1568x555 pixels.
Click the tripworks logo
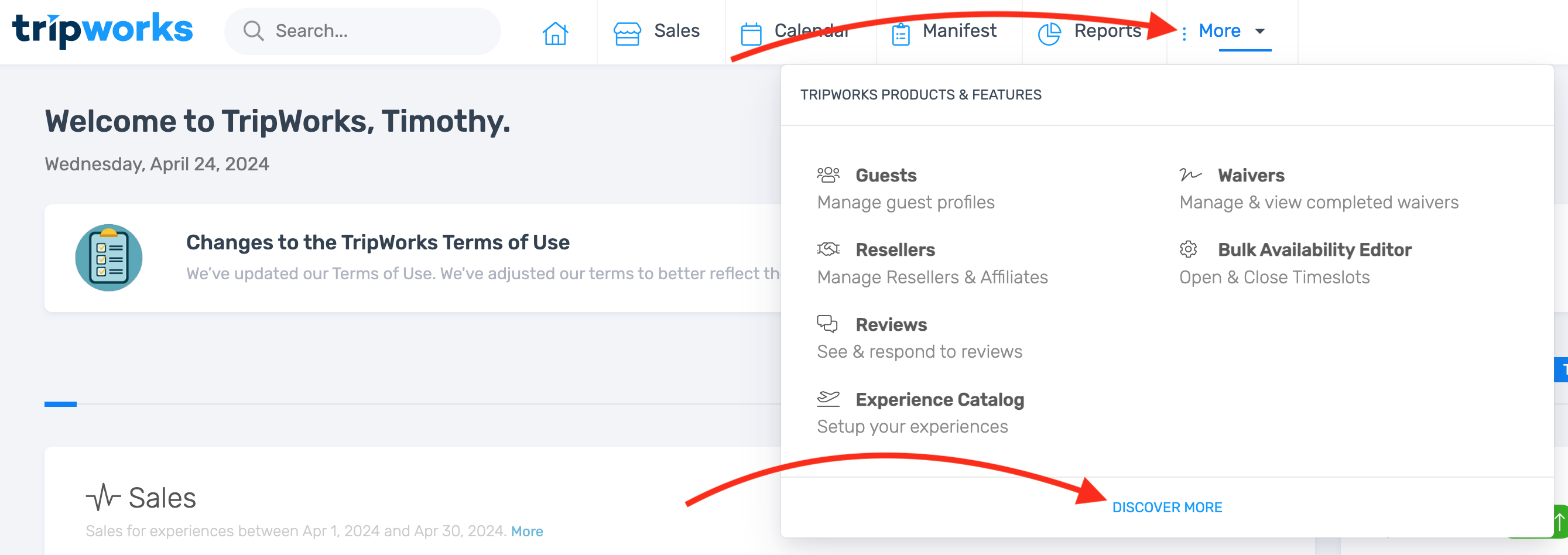pyautogui.click(x=102, y=29)
